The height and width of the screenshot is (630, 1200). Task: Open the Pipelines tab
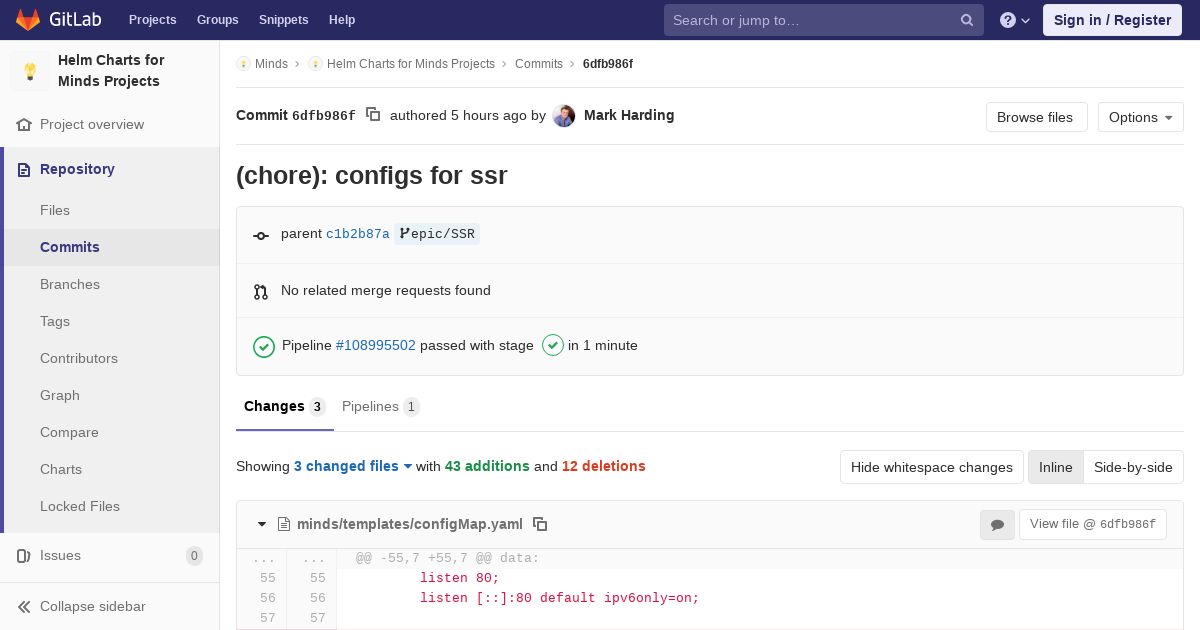point(380,406)
